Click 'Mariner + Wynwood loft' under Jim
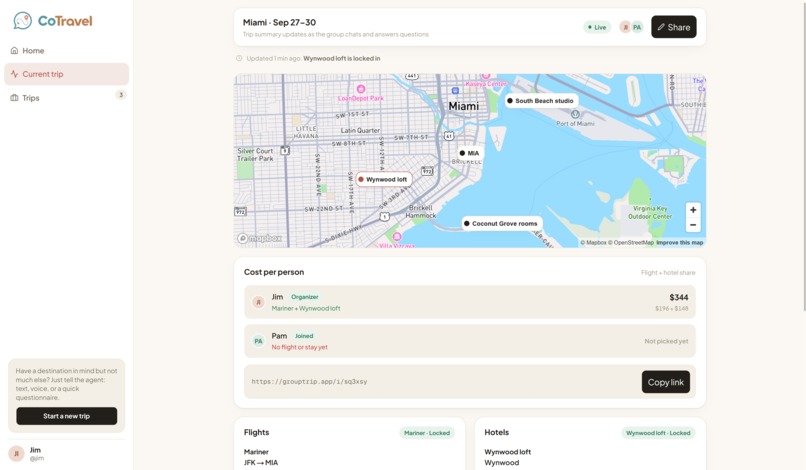806x470 pixels. pos(306,309)
